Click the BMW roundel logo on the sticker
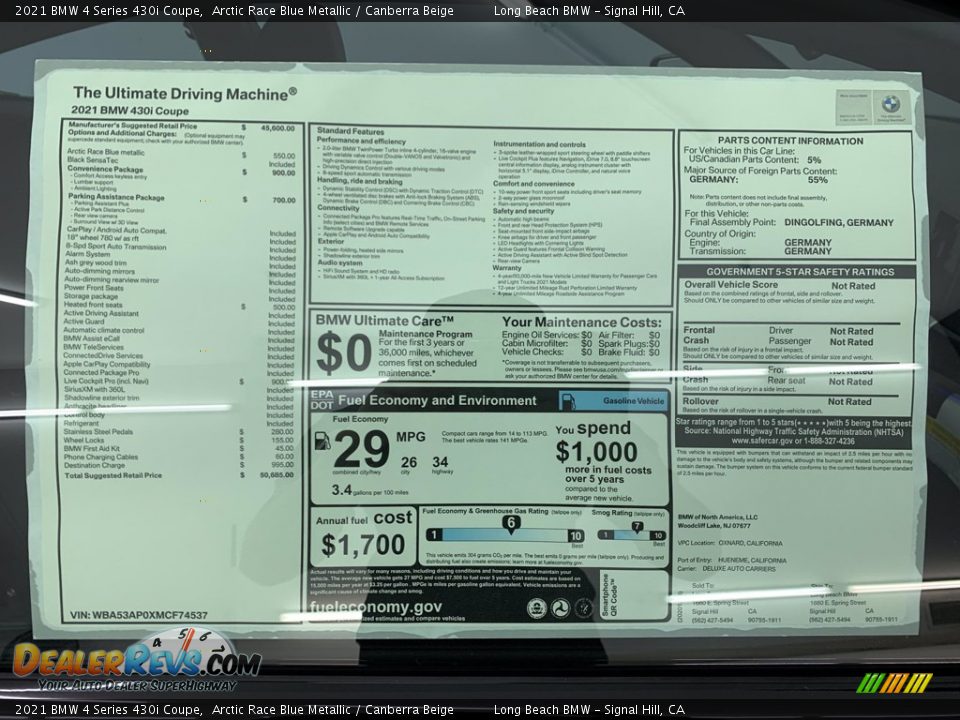The image size is (960, 720). click(890, 103)
